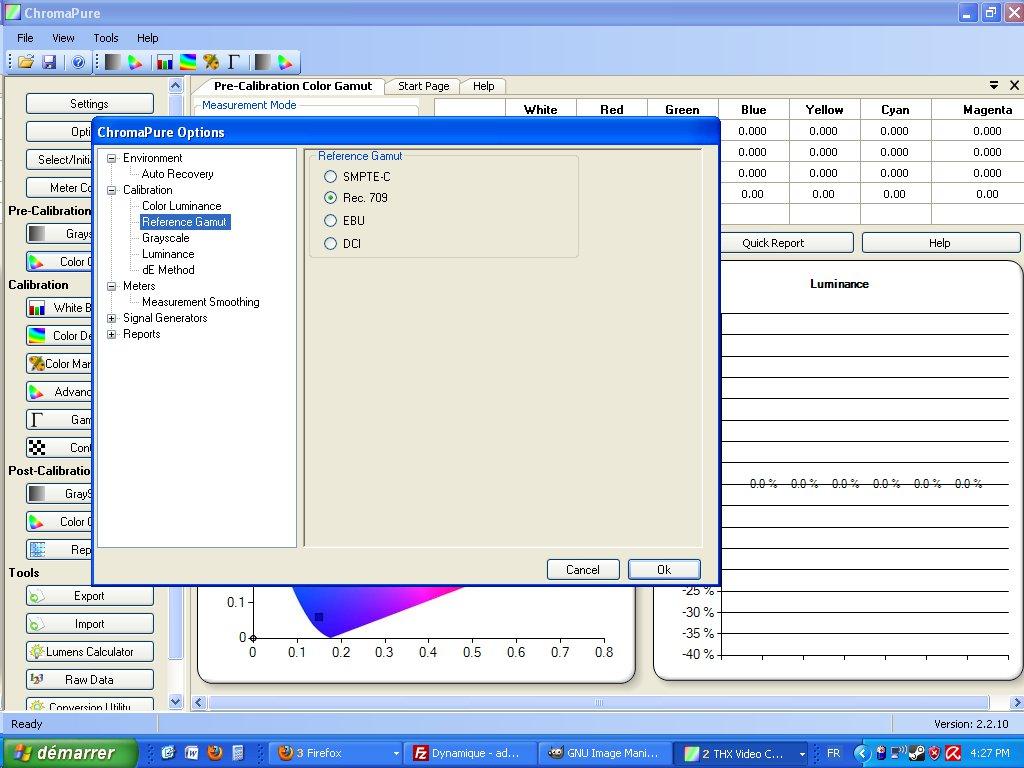Click the checkerboard Contrast sidebar icon
The width and height of the screenshot is (1024, 768).
37,447
